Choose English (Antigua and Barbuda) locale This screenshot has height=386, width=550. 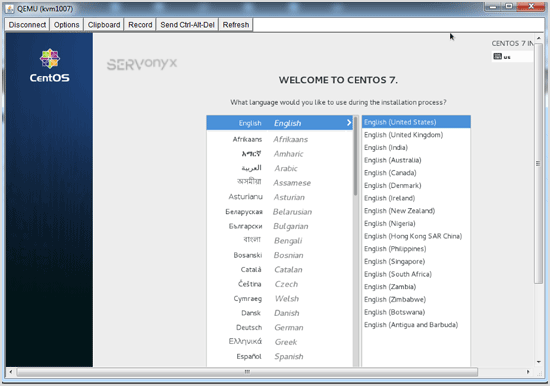(416, 325)
